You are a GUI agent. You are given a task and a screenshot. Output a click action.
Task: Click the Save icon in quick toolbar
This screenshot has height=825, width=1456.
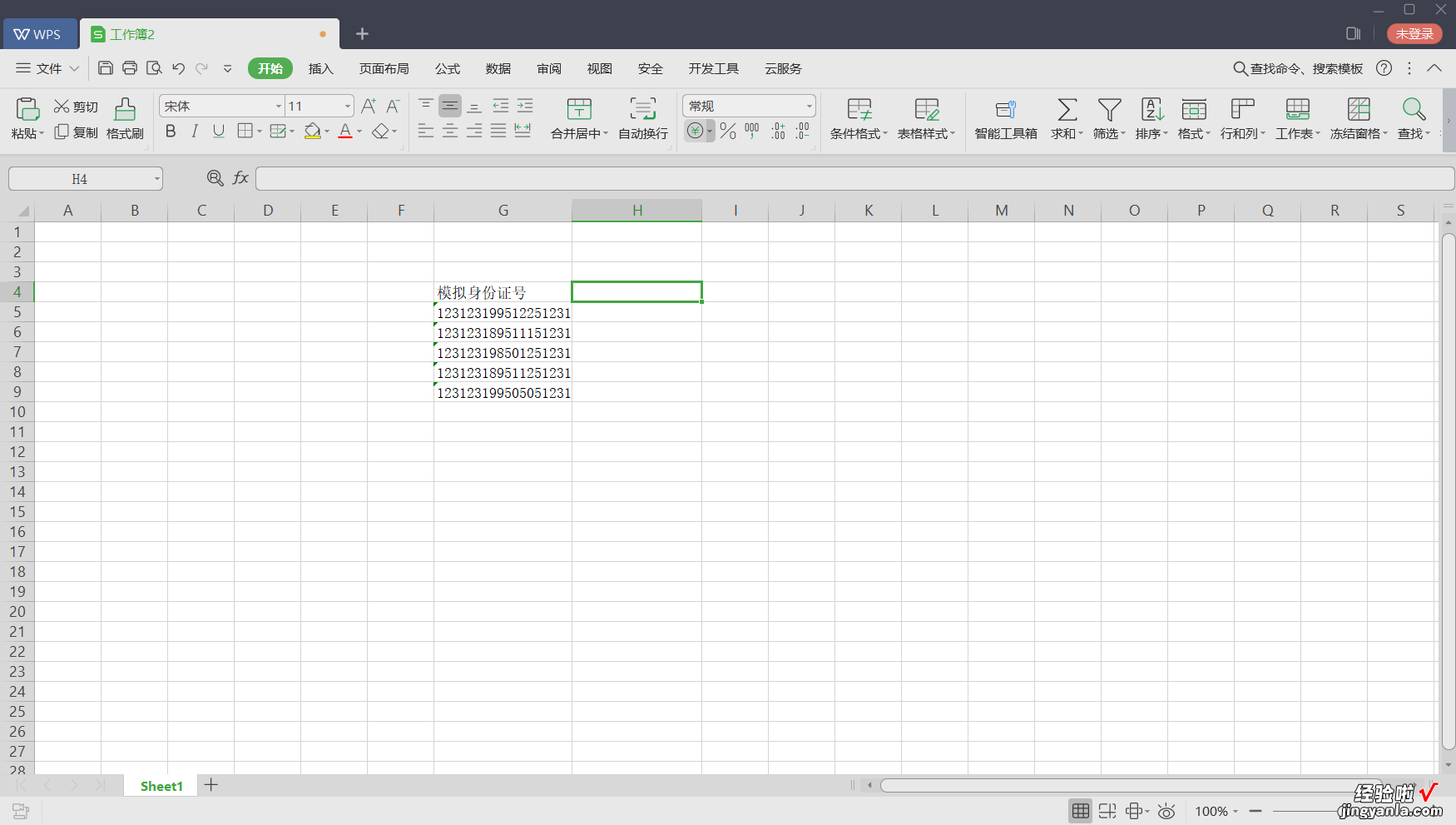coord(106,68)
